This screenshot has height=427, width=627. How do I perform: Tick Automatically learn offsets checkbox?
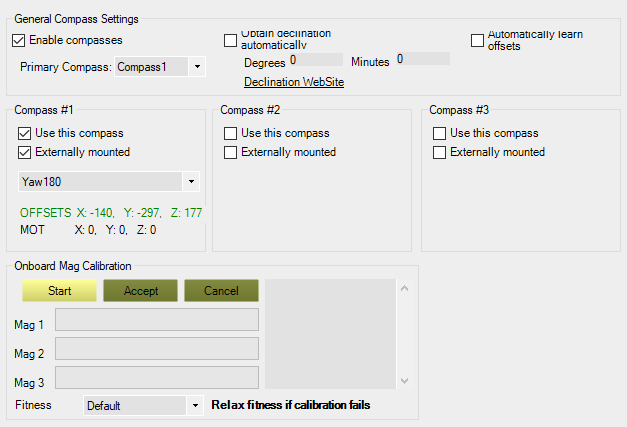point(477,40)
